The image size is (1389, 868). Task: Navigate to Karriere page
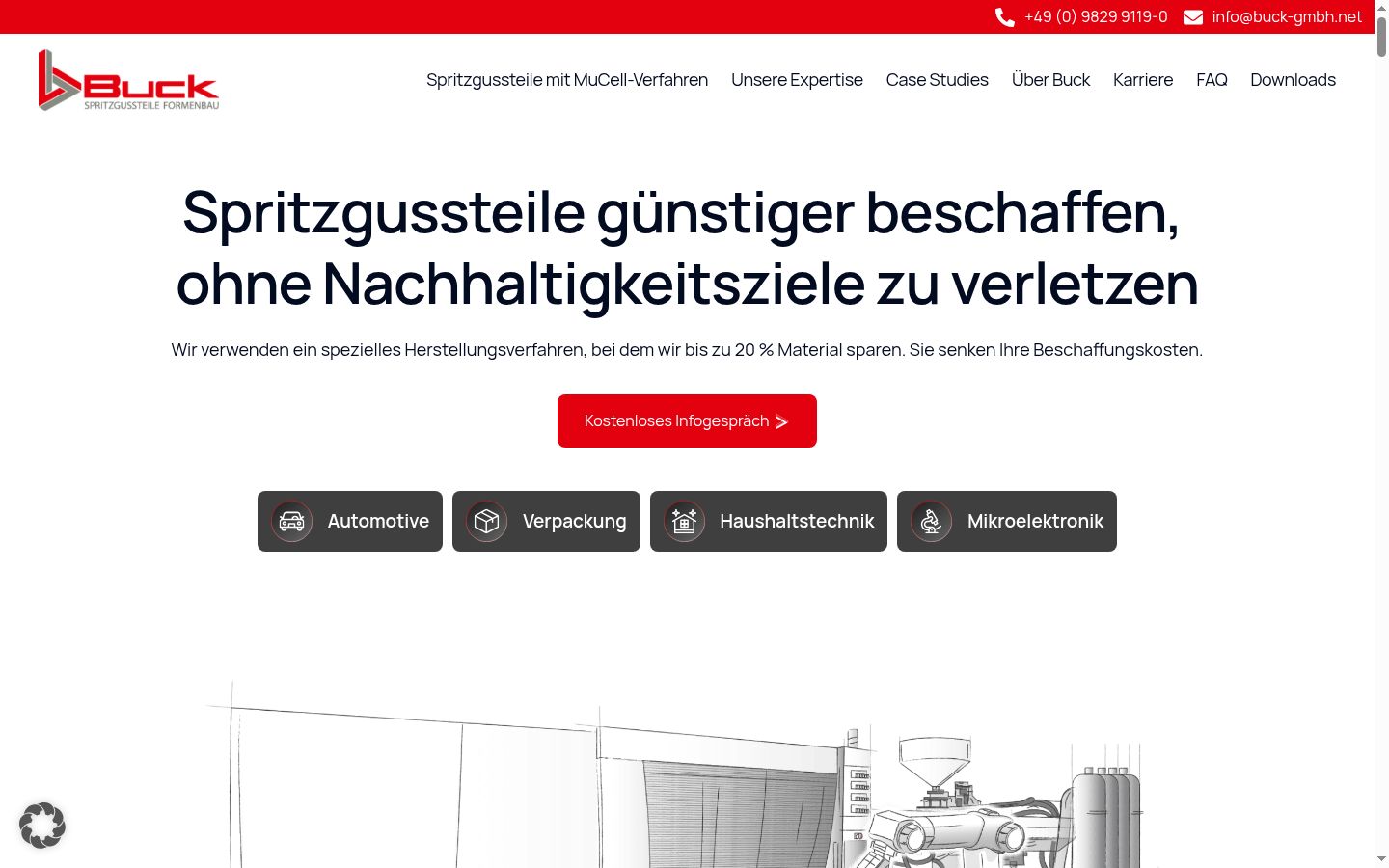[1143, 80]
